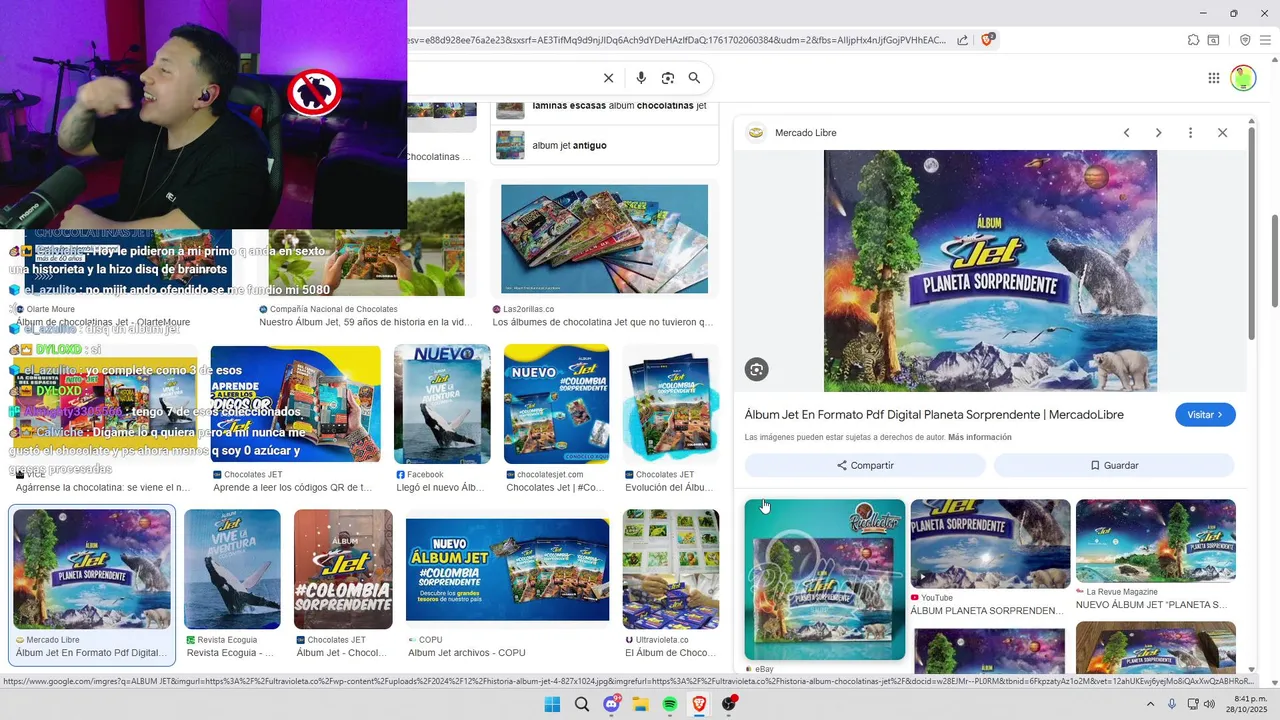Show hidden tray icons chevron
The image size is (1280, 720).
1150,704
